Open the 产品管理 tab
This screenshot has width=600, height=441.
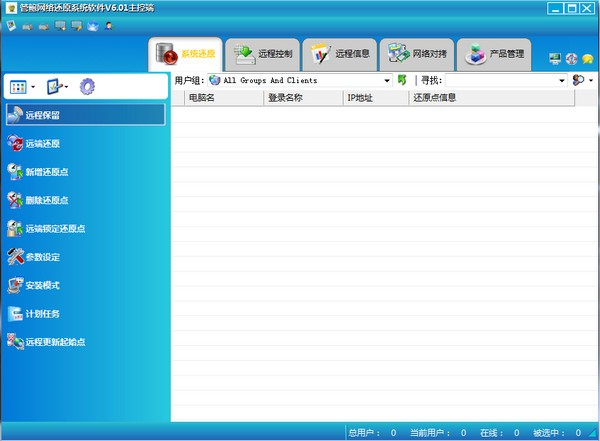coord(496,54)
